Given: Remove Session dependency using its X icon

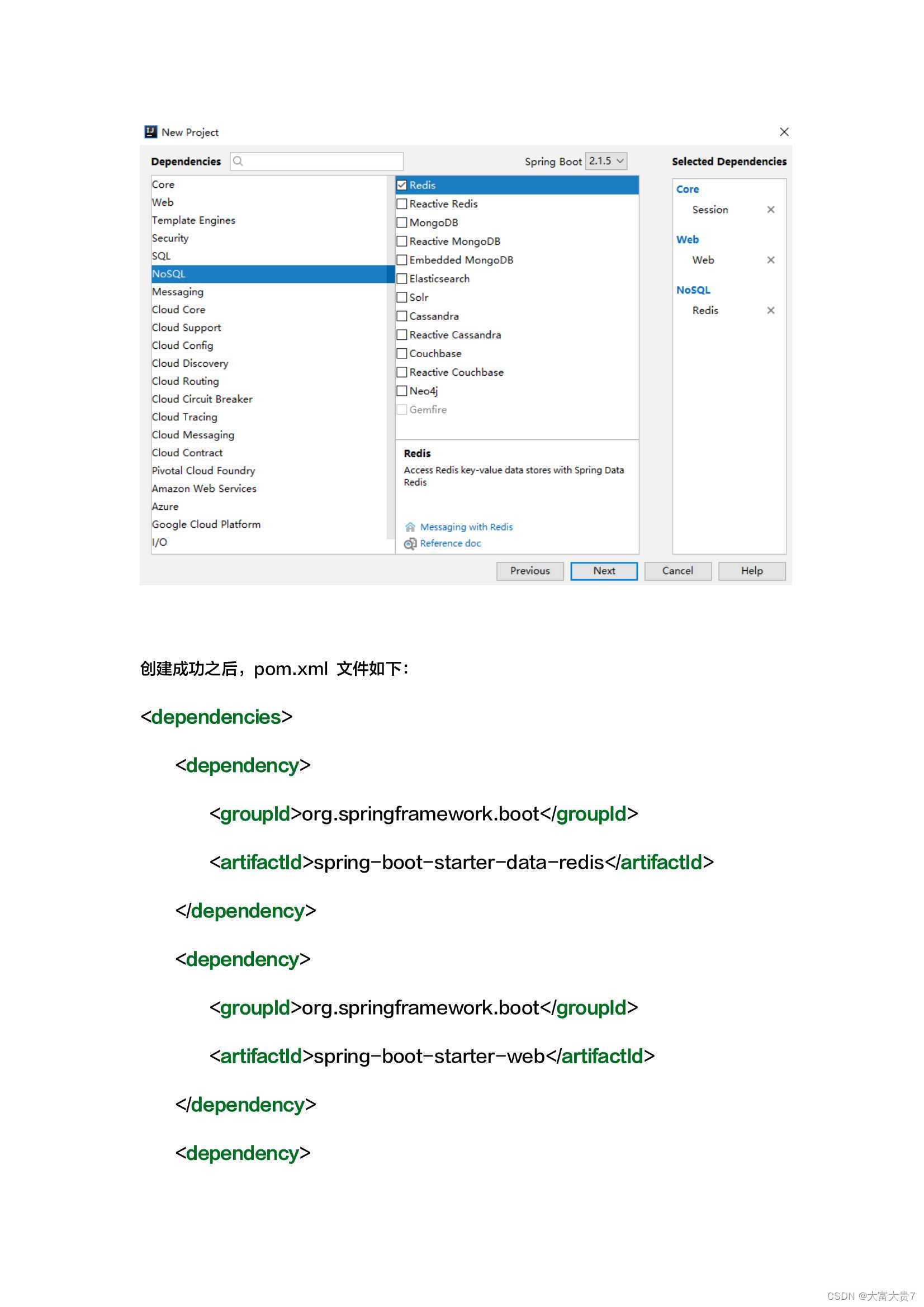Looking at the screenshot, I should click(771, 210).
